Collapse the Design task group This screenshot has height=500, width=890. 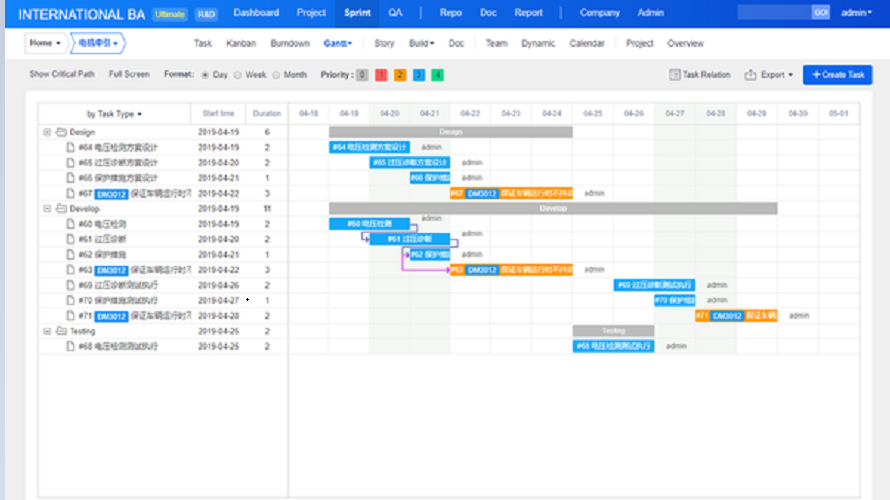click(47, 132)
